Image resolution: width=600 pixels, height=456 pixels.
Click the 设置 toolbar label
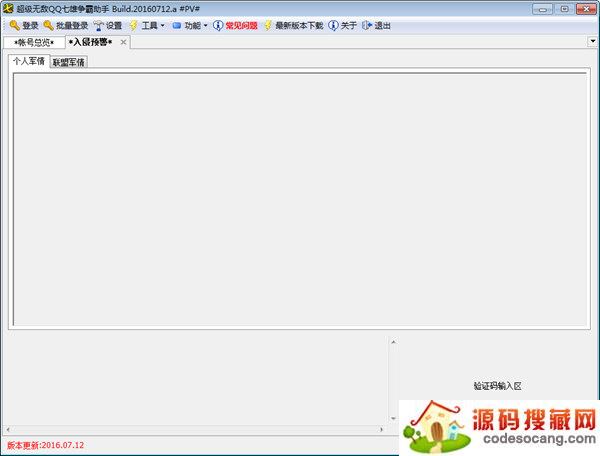pyautogui.click(x=114, y=26)
